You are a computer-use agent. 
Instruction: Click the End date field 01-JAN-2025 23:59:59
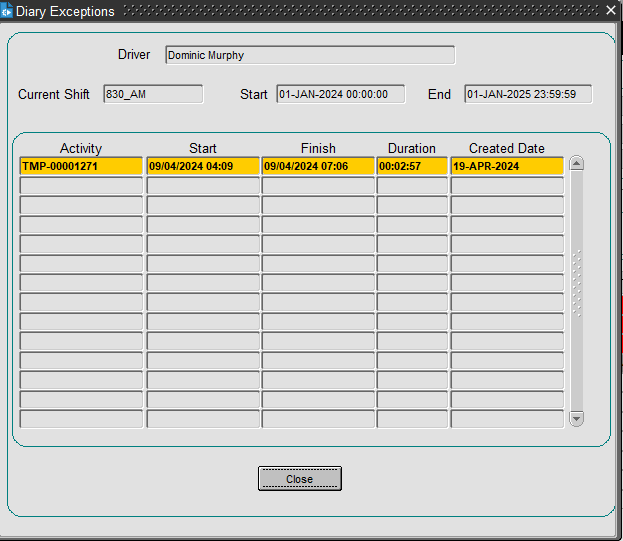(x=528, y=94)
